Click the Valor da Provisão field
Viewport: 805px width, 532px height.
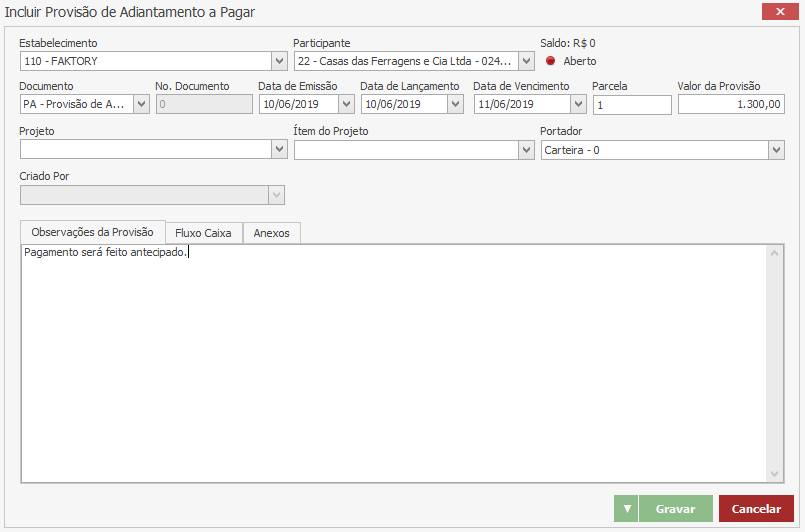(x=731, y=105)
